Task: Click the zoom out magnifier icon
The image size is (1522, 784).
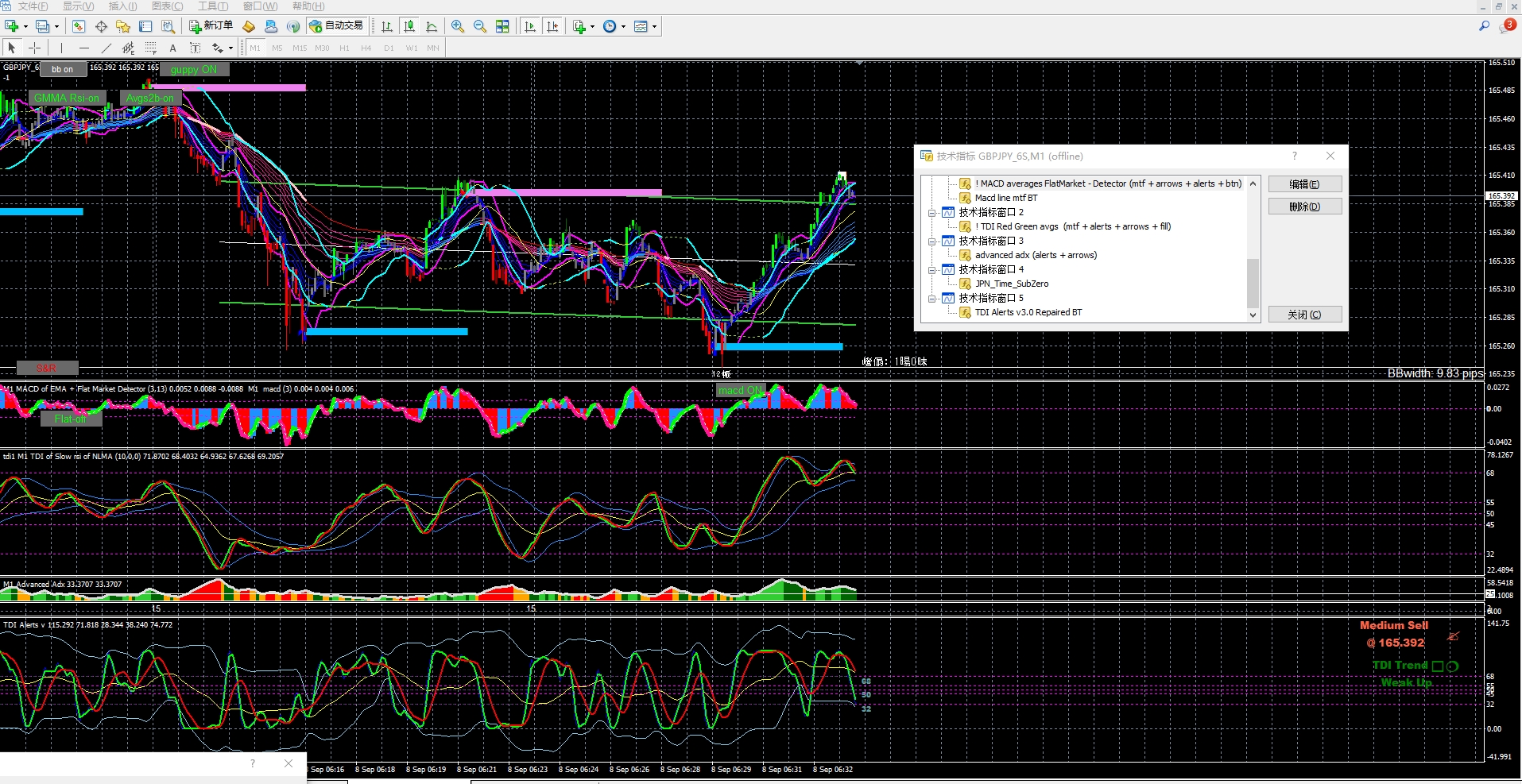Action: coord(480,26)
